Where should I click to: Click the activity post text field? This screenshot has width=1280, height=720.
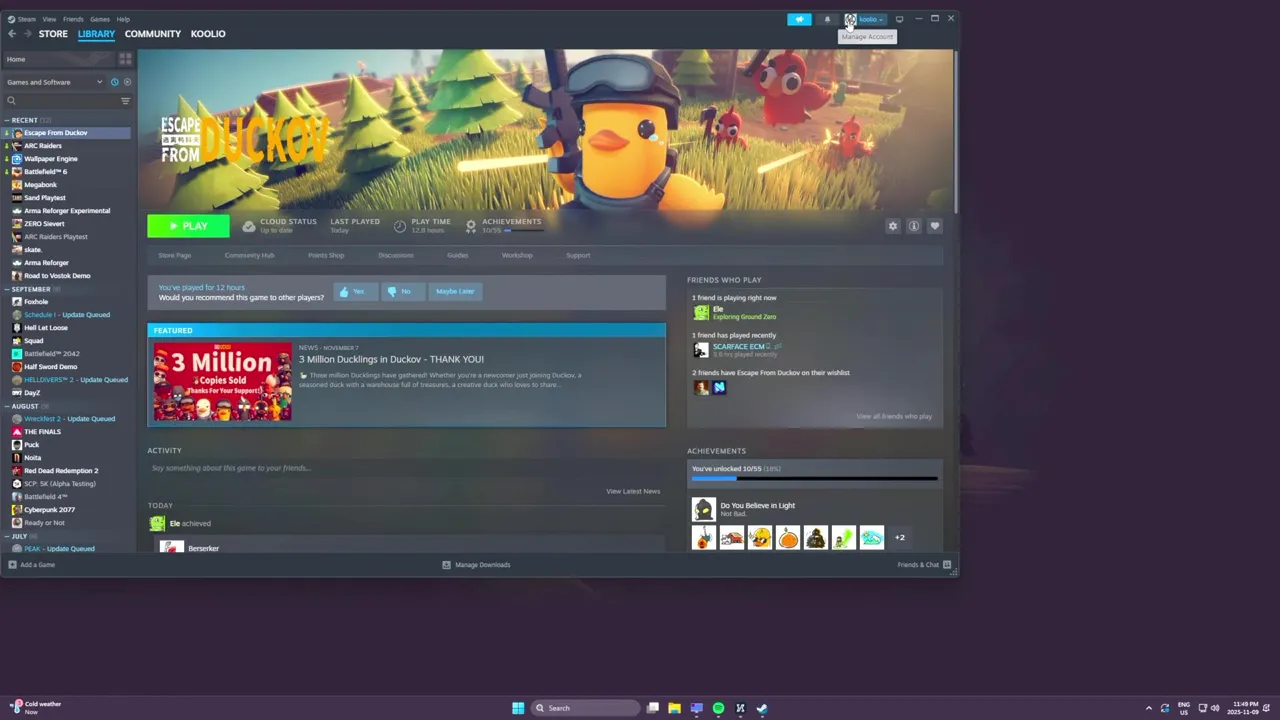click(406, 468)
